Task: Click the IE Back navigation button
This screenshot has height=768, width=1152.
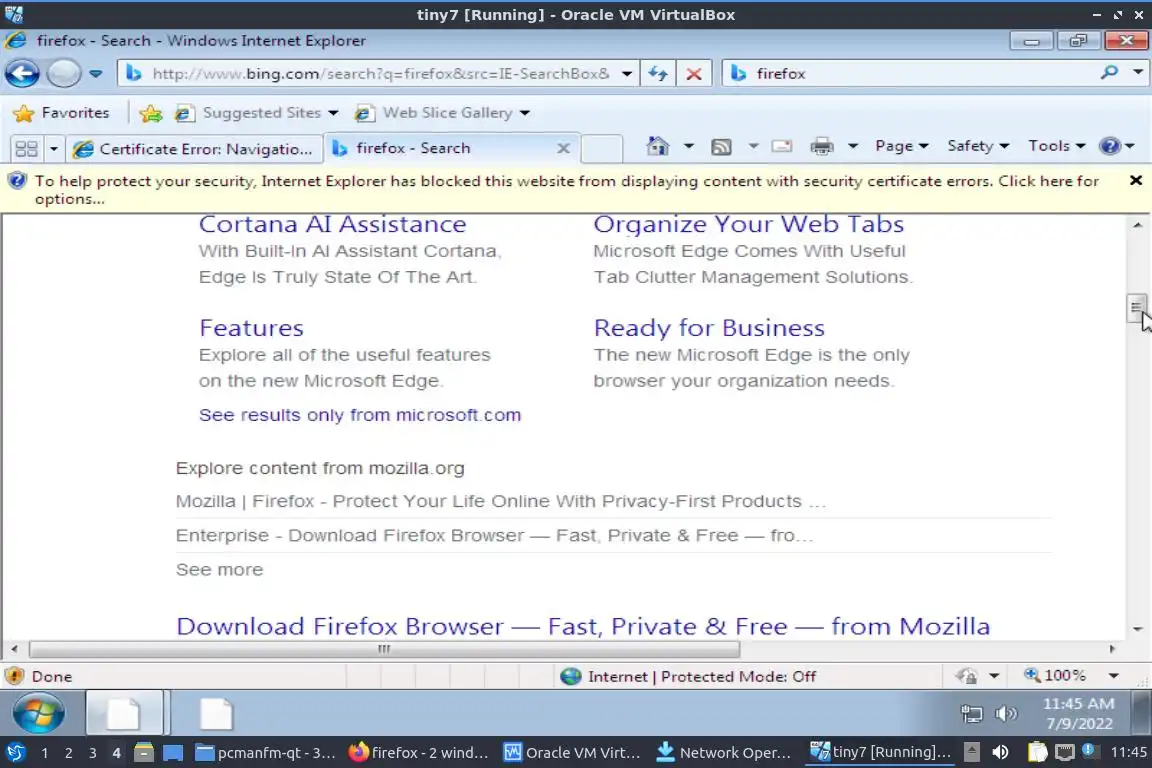Action: pyautogui.click(x=22, y=73)
